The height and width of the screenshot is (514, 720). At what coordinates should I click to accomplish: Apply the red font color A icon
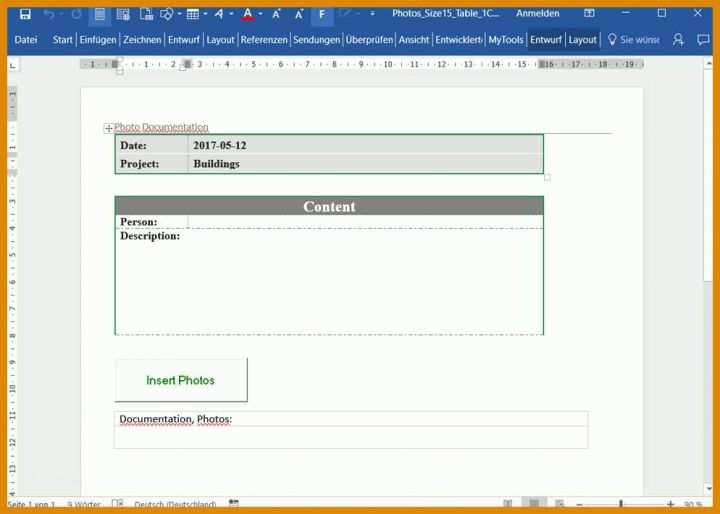coord(248,14)
